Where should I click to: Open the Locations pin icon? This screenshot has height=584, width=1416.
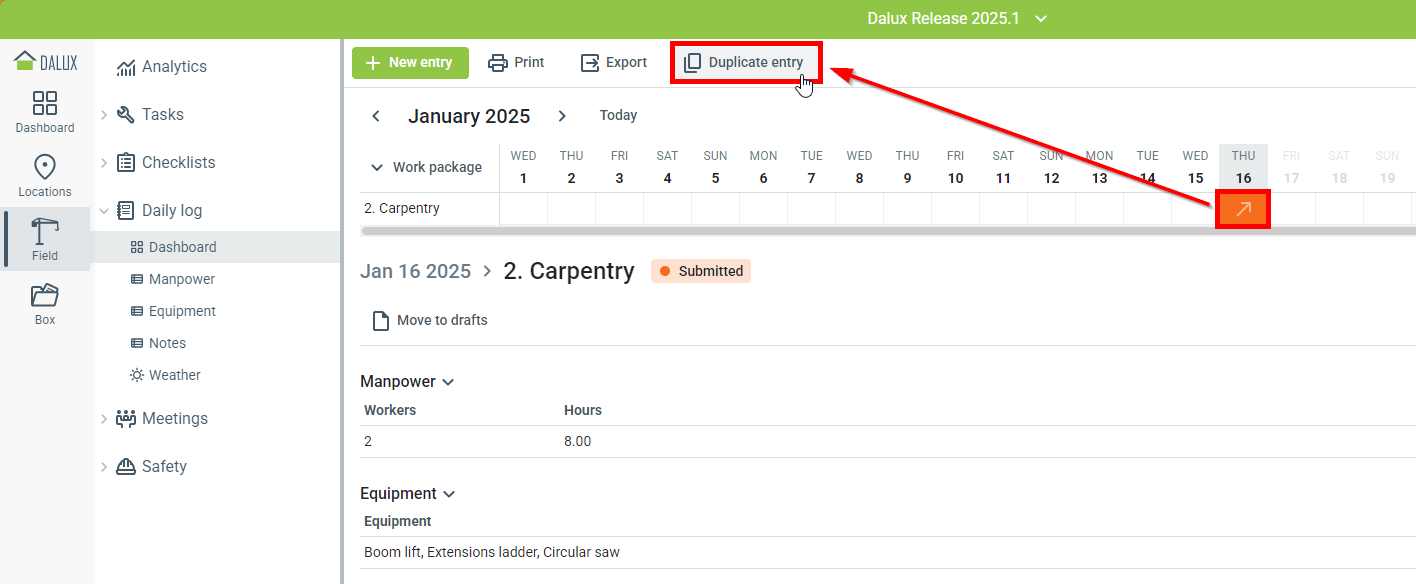(45, 167)
